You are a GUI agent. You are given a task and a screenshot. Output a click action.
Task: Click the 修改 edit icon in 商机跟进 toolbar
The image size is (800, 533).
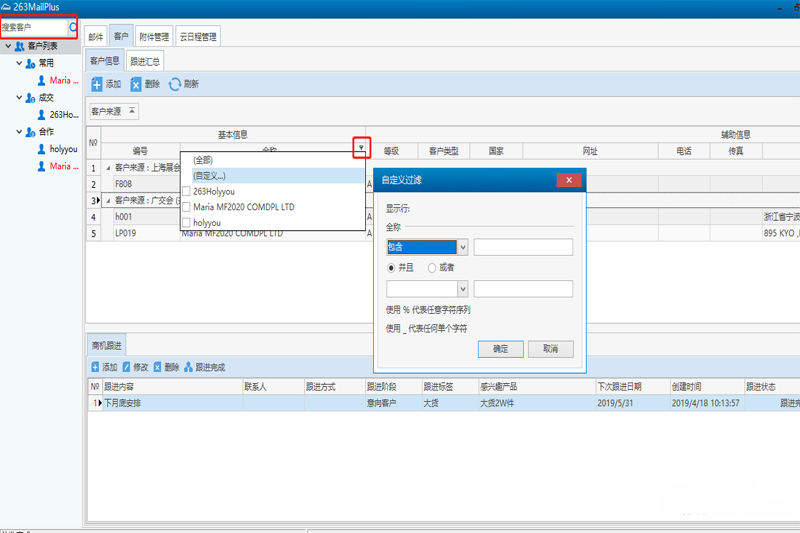coord(125,367)
